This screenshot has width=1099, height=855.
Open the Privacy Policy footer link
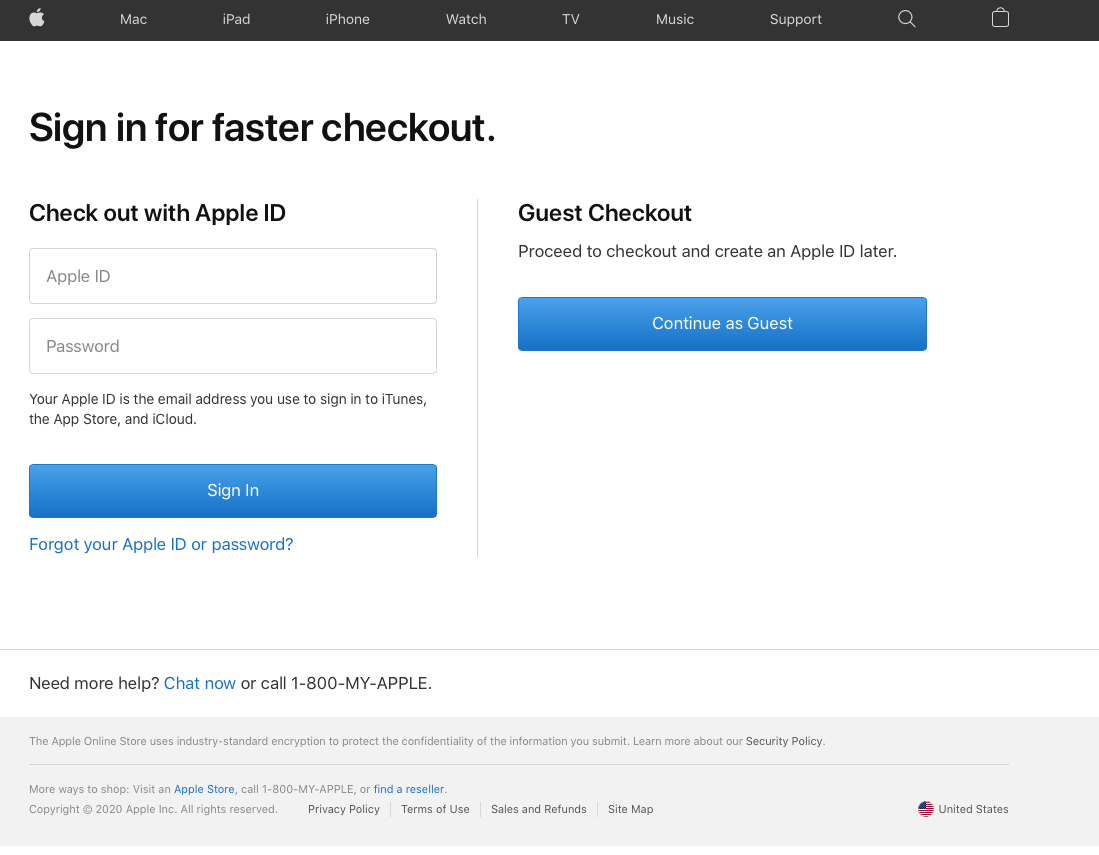point(343,809)
